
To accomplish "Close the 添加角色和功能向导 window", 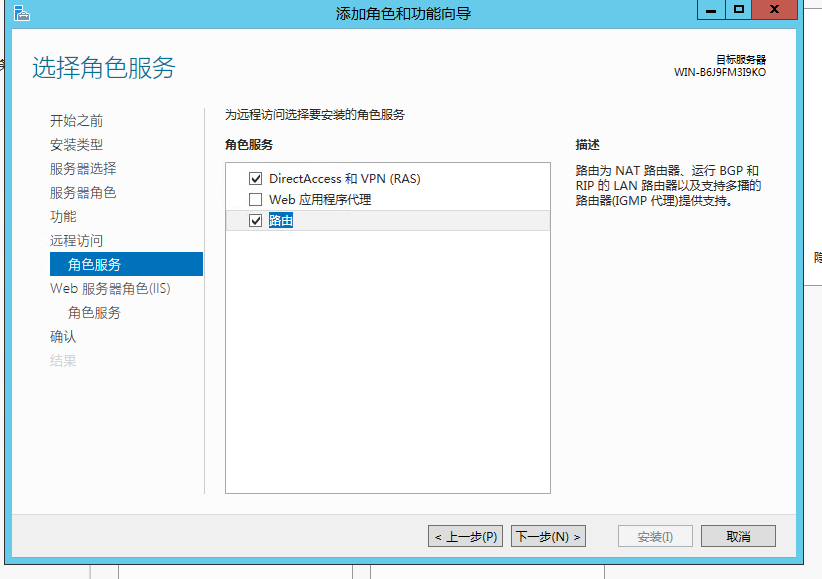I will click(x=774, y=9).
